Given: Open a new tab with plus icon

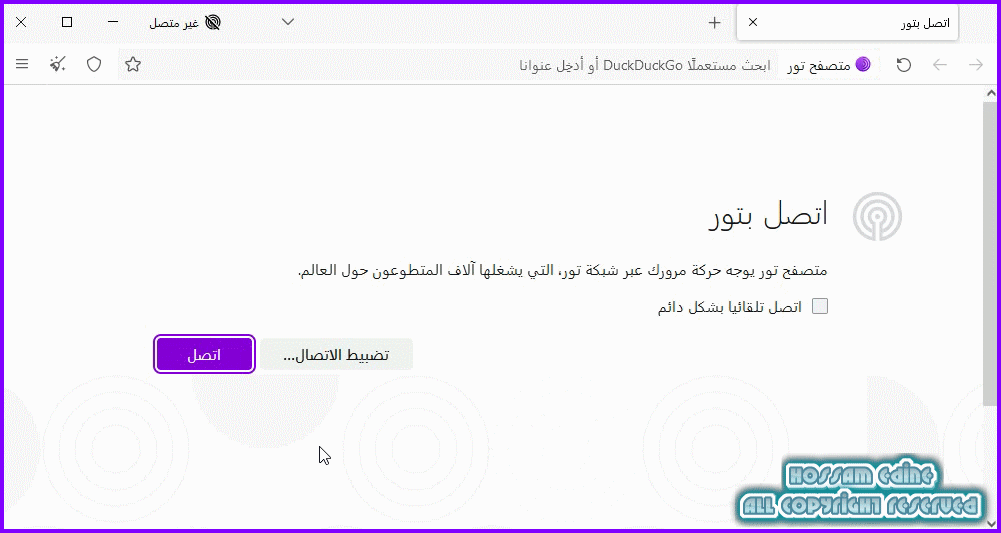Looking at the screenshot, I should (x=714, y=23).
